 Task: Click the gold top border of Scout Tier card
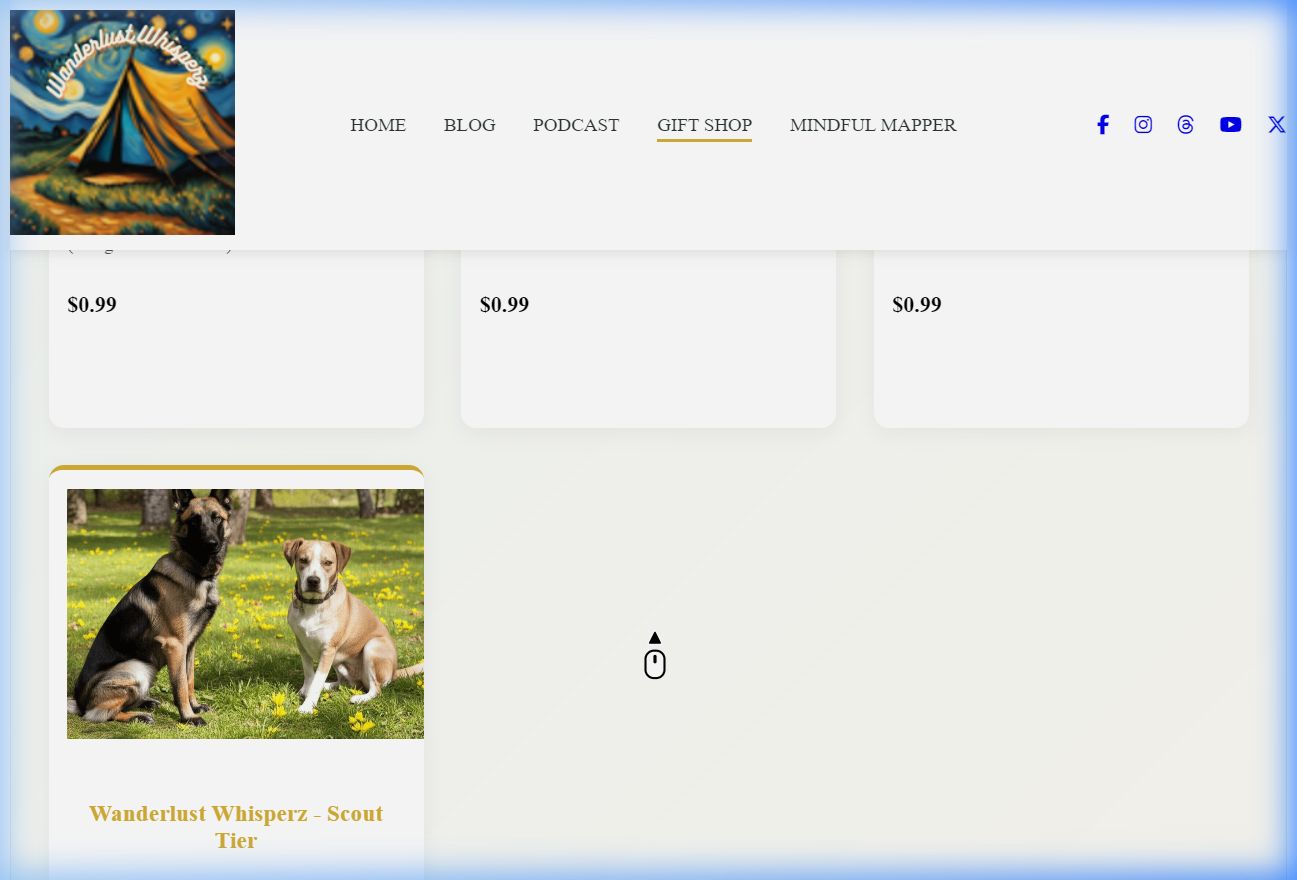coord(236,468)
